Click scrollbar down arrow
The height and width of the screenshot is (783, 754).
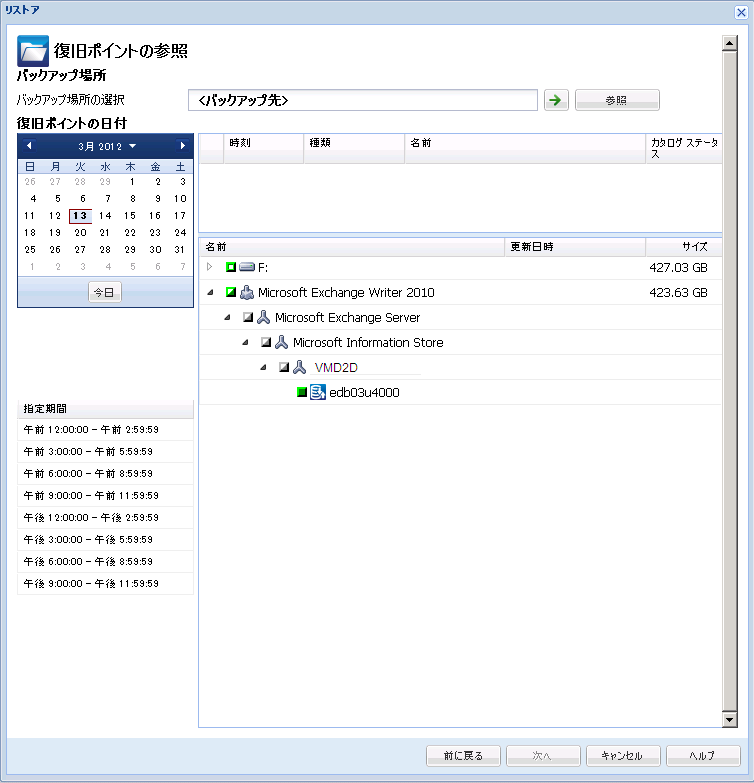point(730,720)
